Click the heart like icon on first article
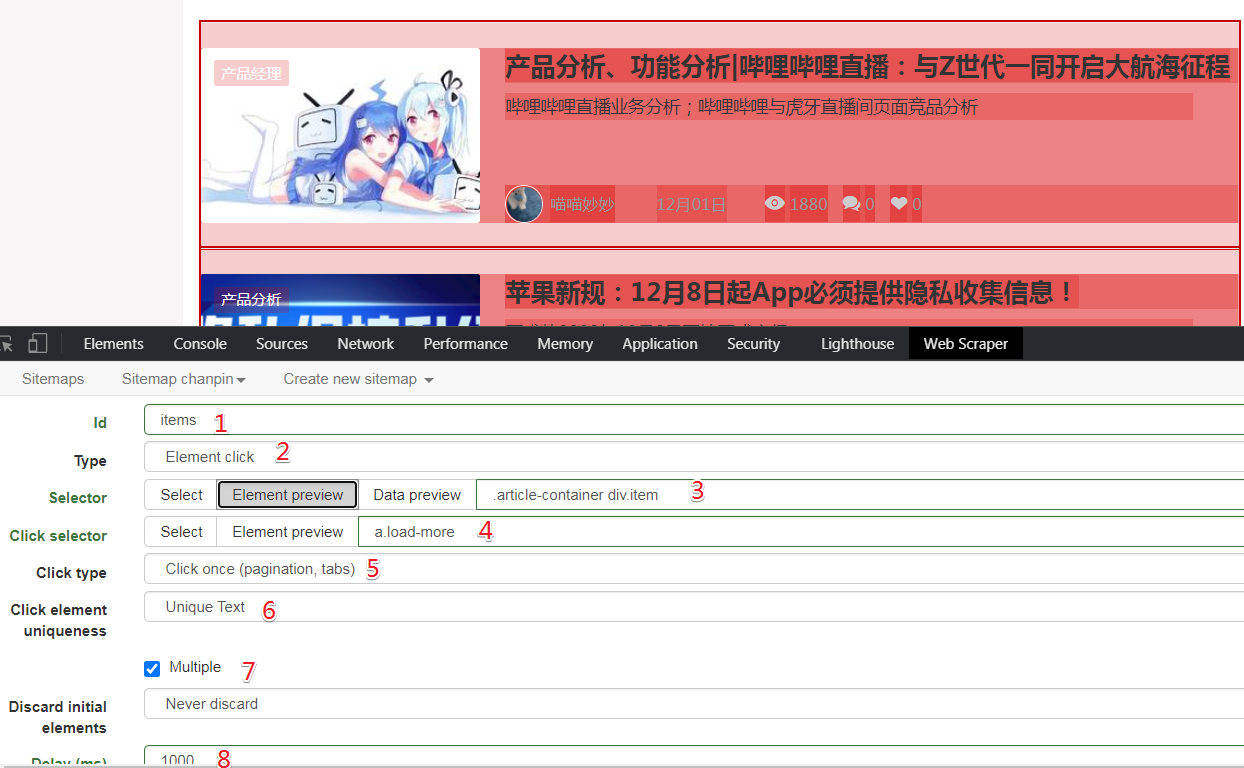This screenshot has height=768, width=1244. [x=898, y=203]
